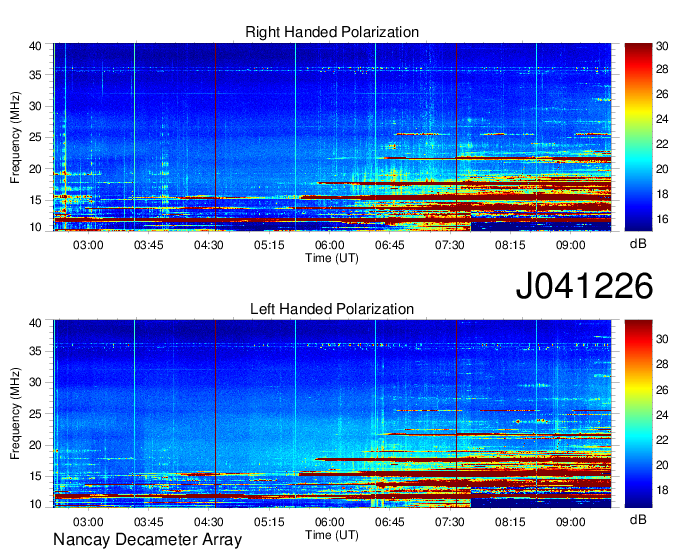The height and width of the screenshot is (552, 680).
Task: Select the large "J041226" identifier label
Action: pyautogui.click(x=584, y=286)
